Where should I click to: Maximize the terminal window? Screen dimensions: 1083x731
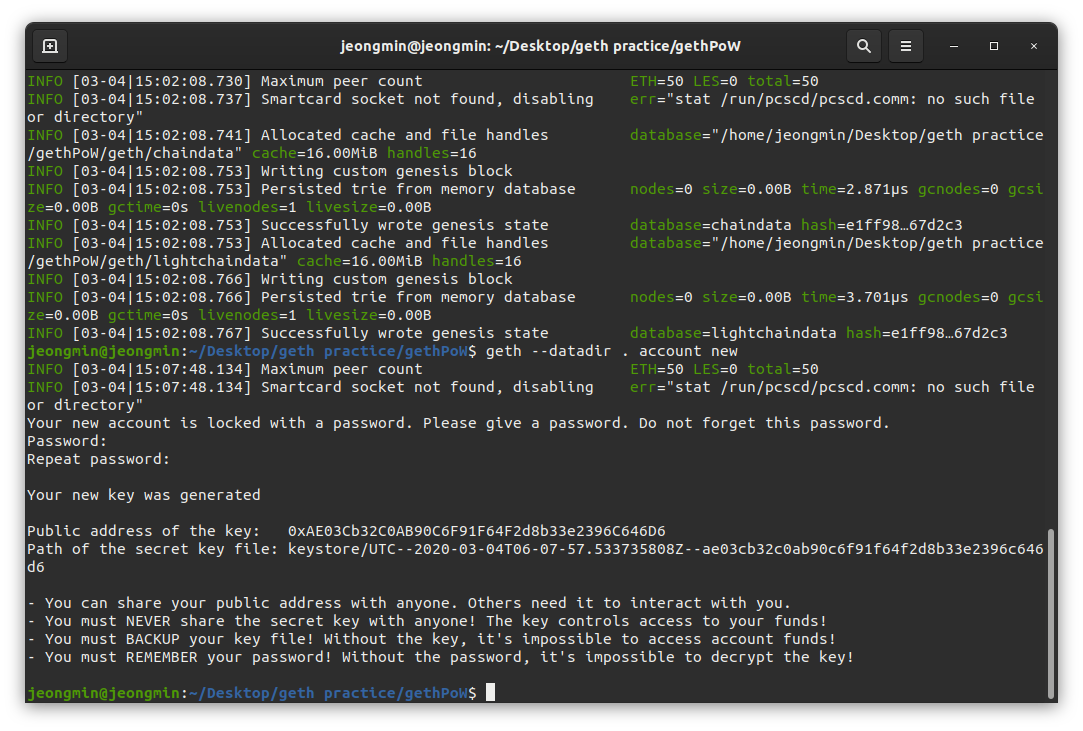[x=994, y=46]
